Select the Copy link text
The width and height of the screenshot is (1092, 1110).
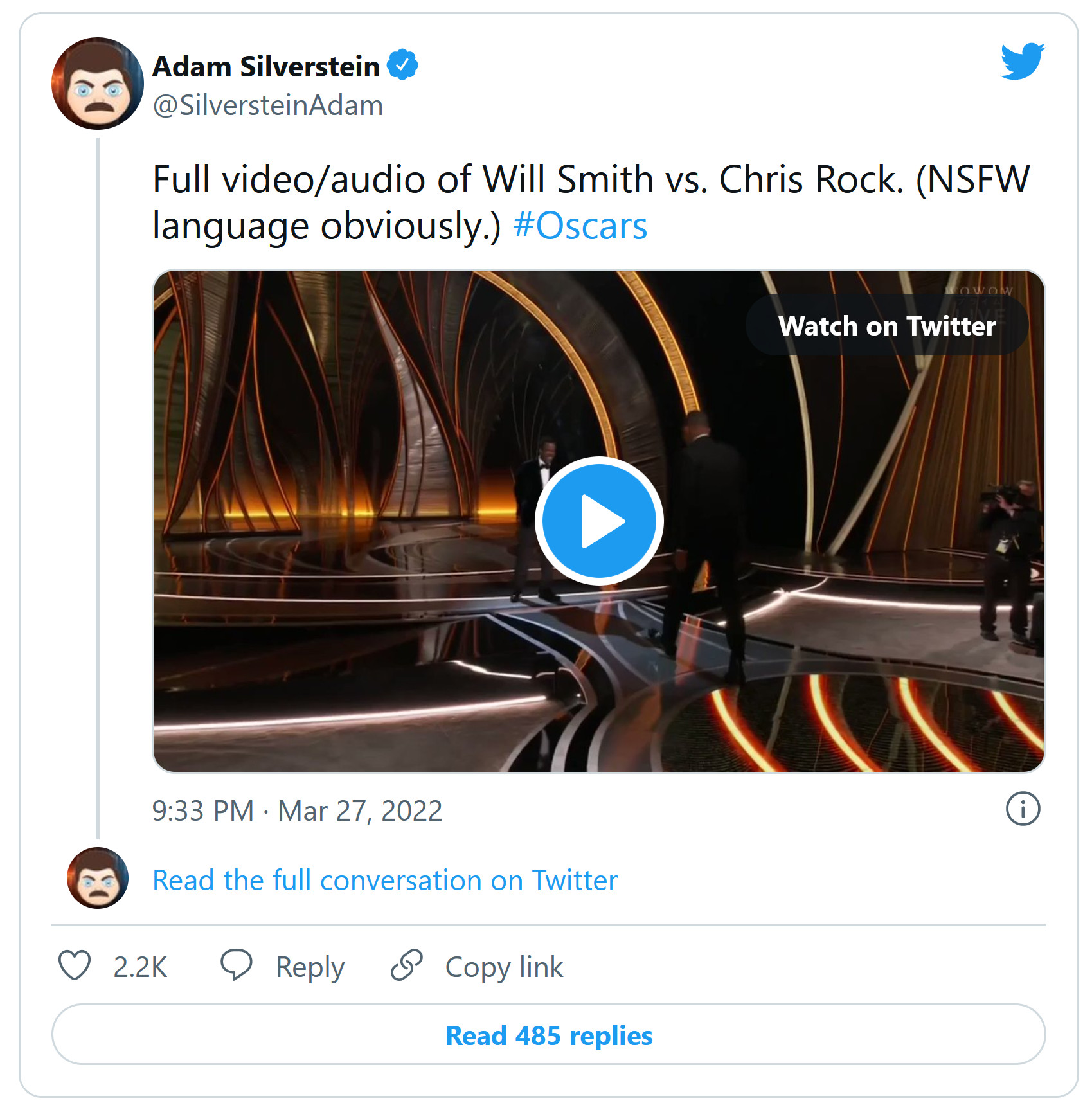(504, 967)
